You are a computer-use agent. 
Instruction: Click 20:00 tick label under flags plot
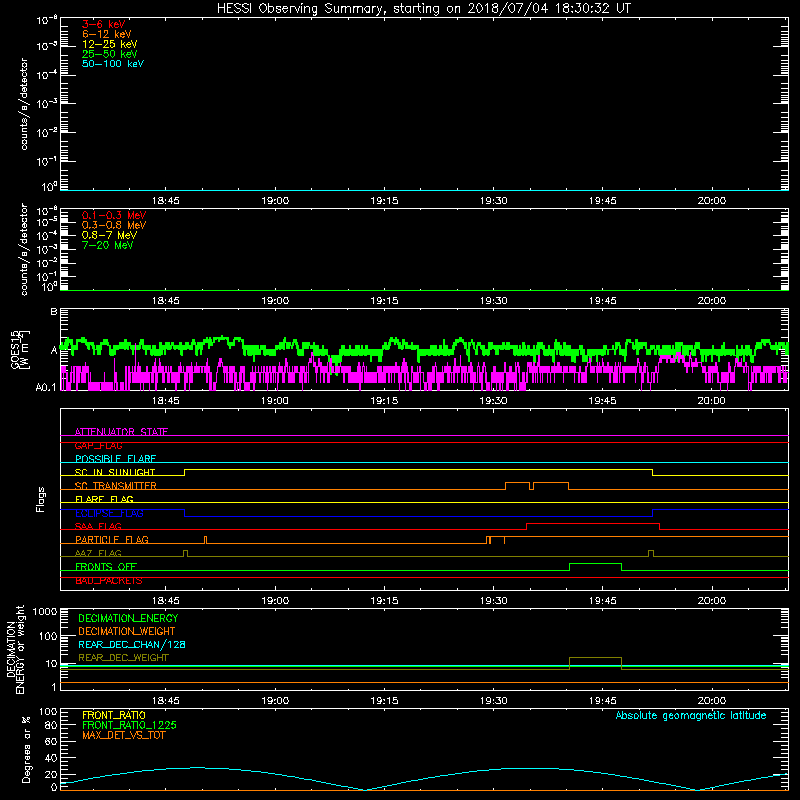coord(711,601)
